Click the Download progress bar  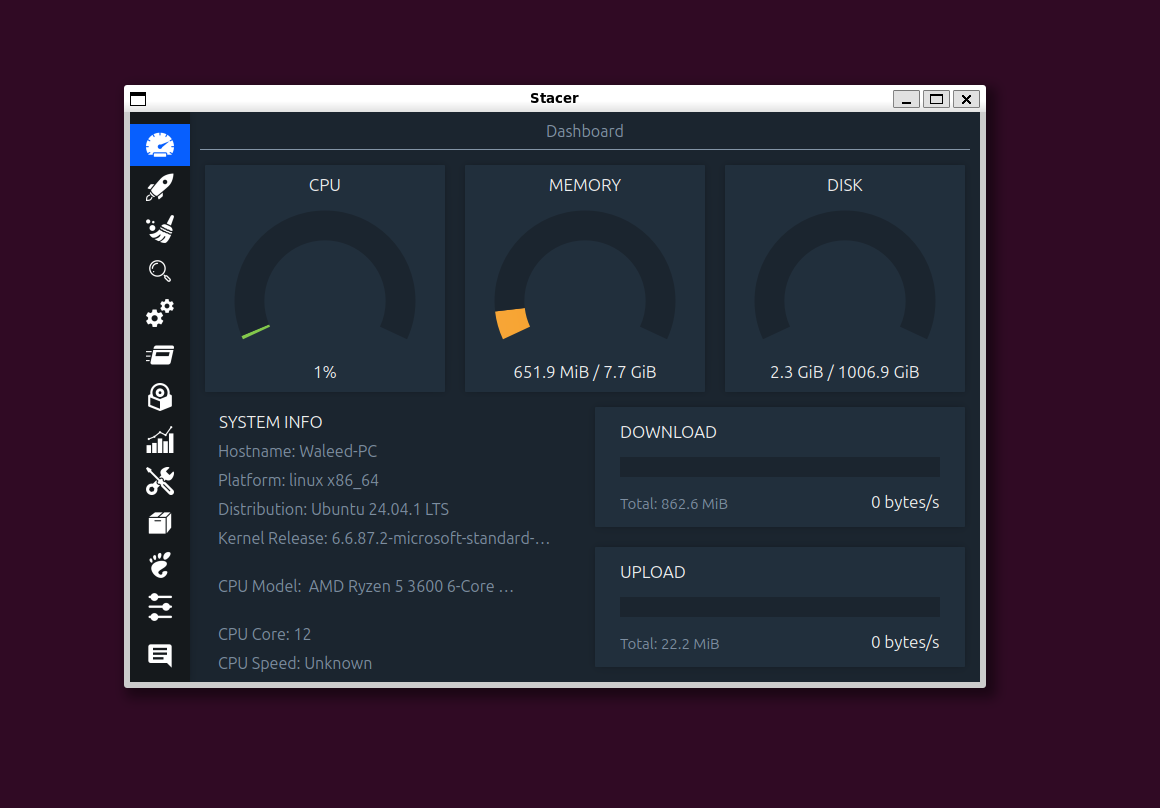779,466
